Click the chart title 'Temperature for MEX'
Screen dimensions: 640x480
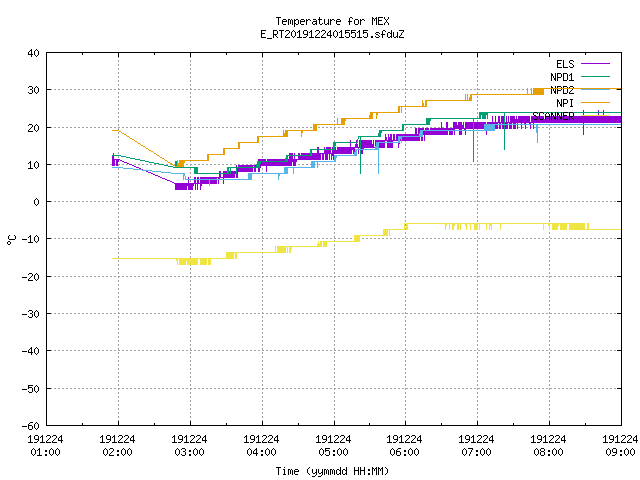tap(332, 21)
